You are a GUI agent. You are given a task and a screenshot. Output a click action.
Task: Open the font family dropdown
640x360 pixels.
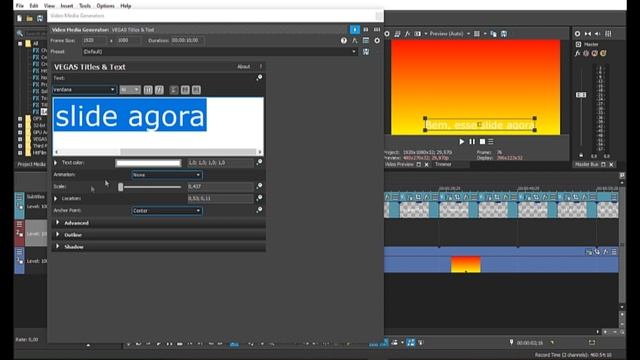(84, 90)
